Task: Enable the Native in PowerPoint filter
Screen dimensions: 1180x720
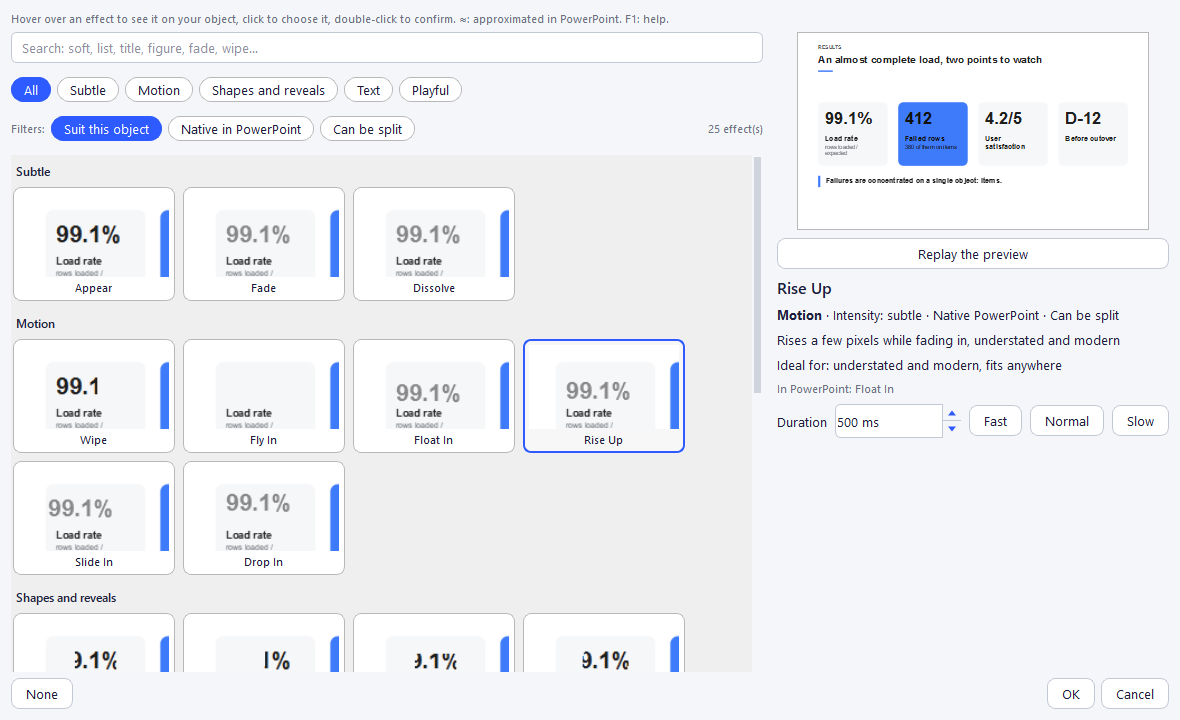Action: 241,129
